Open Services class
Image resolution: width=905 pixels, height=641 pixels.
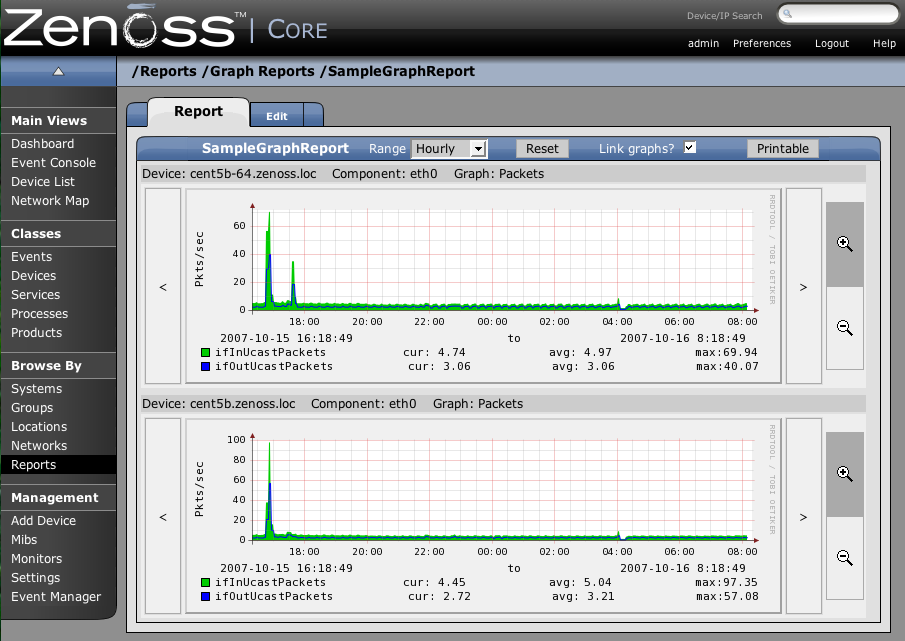(x=35, y=295)
